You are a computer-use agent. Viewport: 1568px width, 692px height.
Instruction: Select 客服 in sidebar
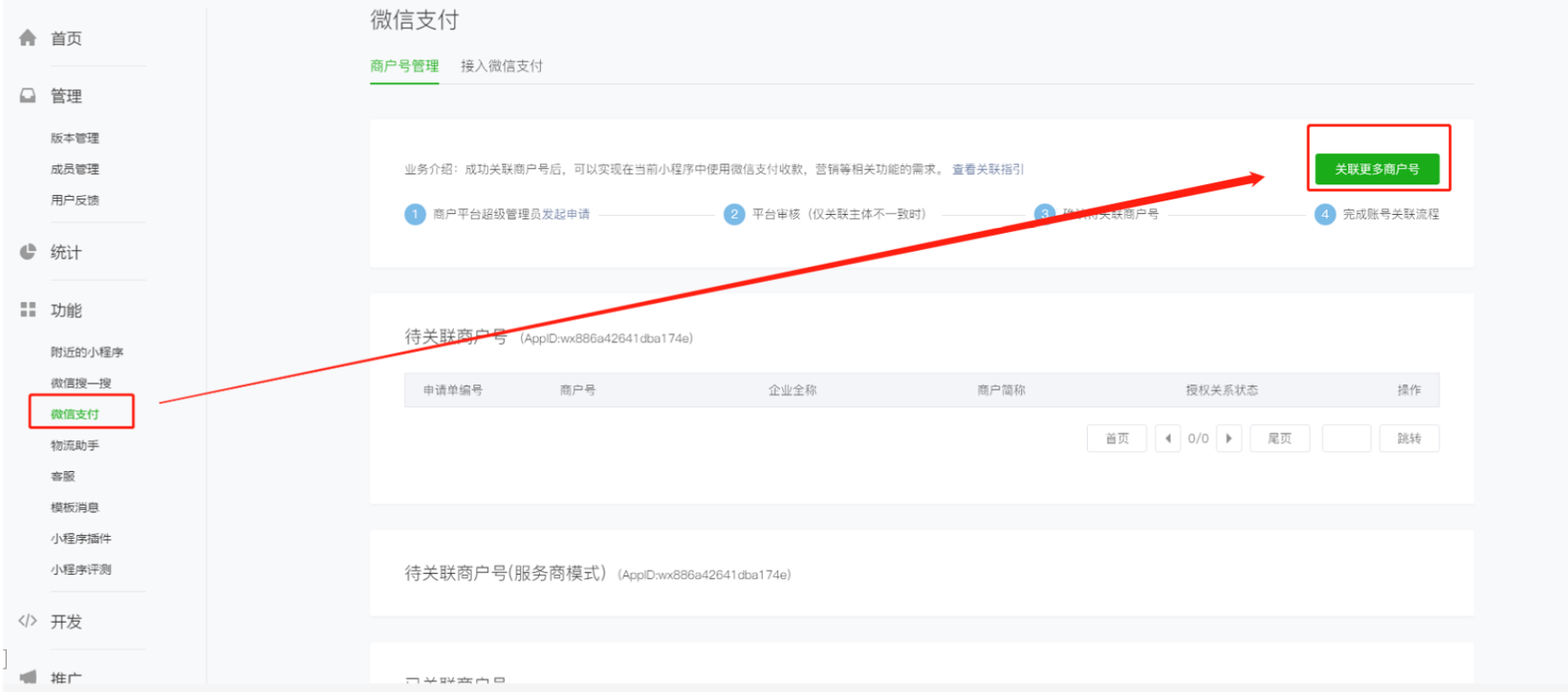[x=62, y=476]
